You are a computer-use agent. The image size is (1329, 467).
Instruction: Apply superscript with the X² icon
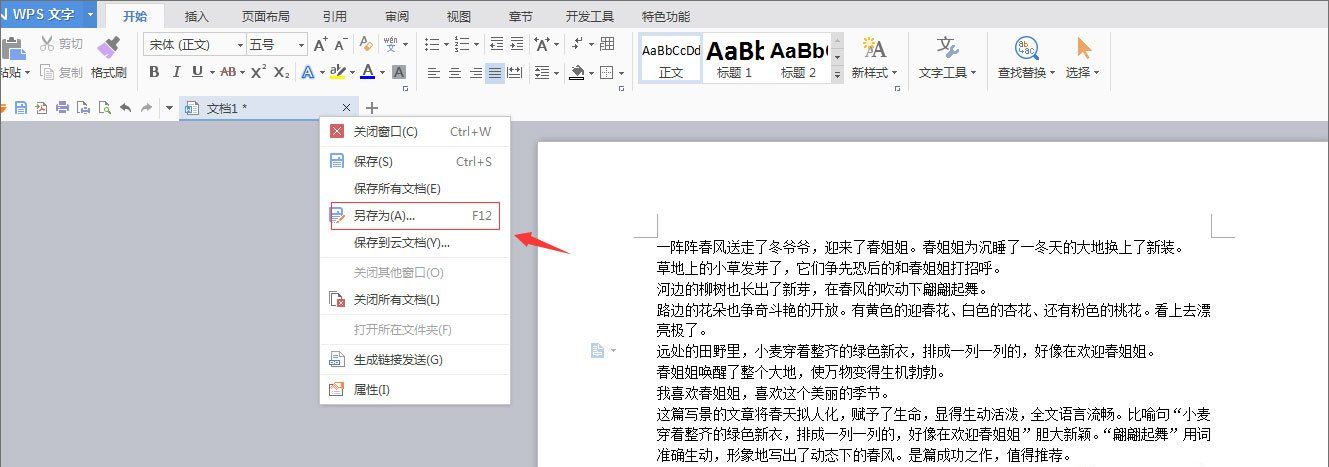click(258, 72)
